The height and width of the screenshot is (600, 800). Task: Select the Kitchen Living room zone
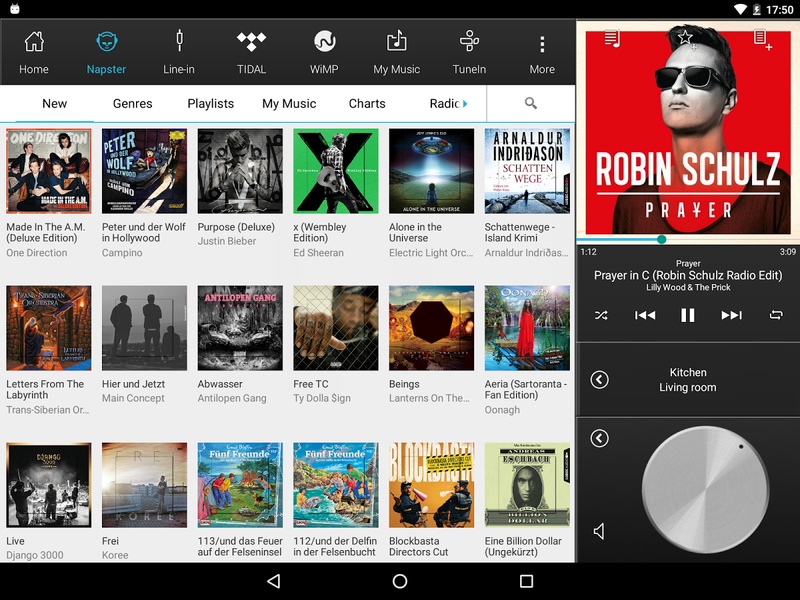(688, 380)
